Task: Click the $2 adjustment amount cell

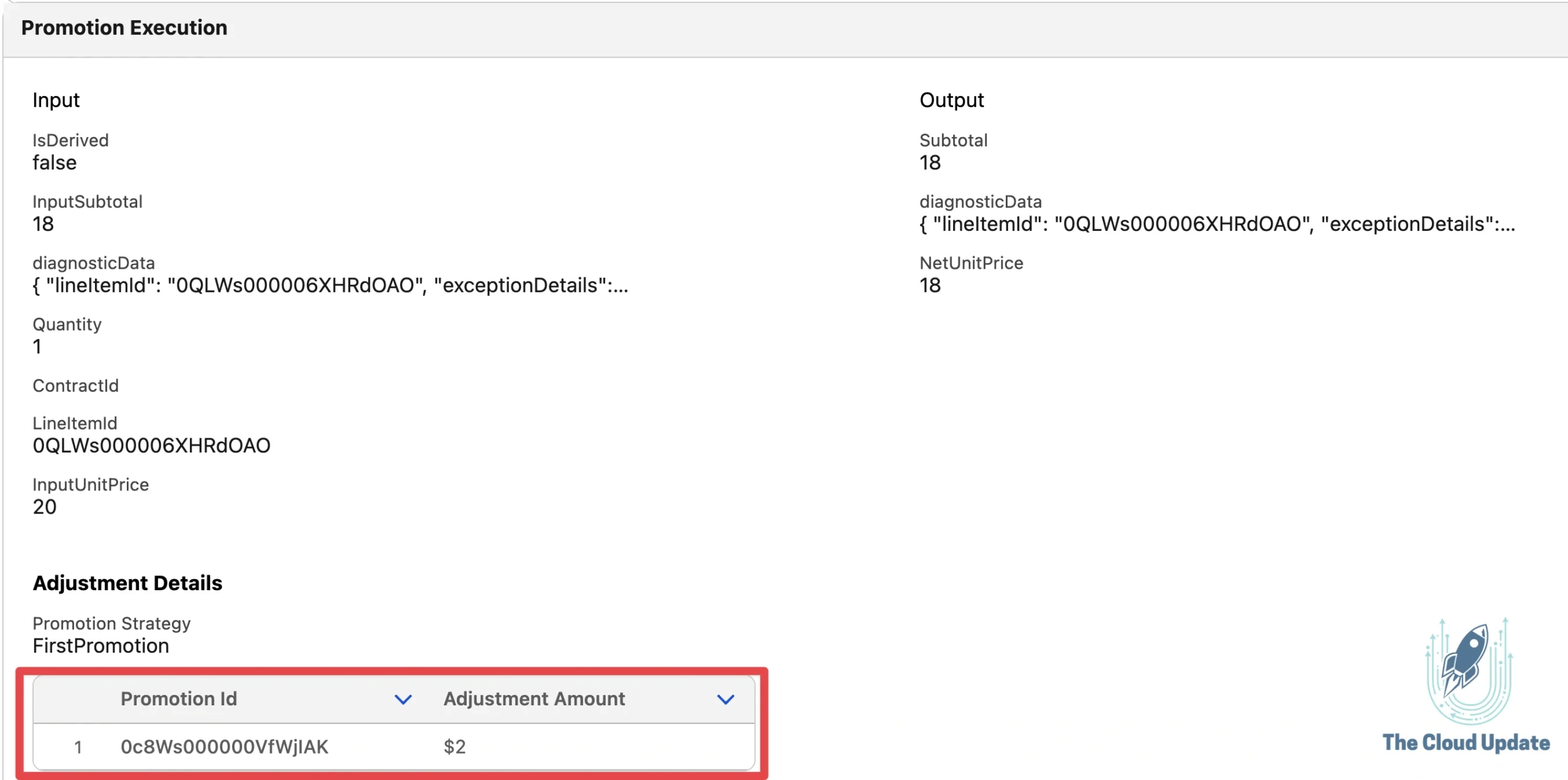Action: click(454, 746)
